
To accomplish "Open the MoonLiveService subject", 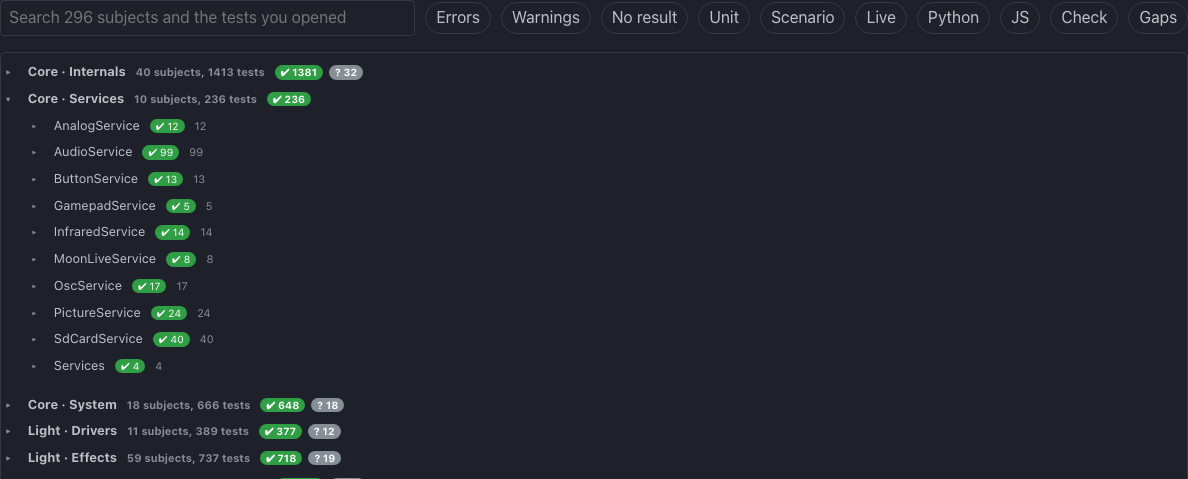I will (x=105, y=258).
